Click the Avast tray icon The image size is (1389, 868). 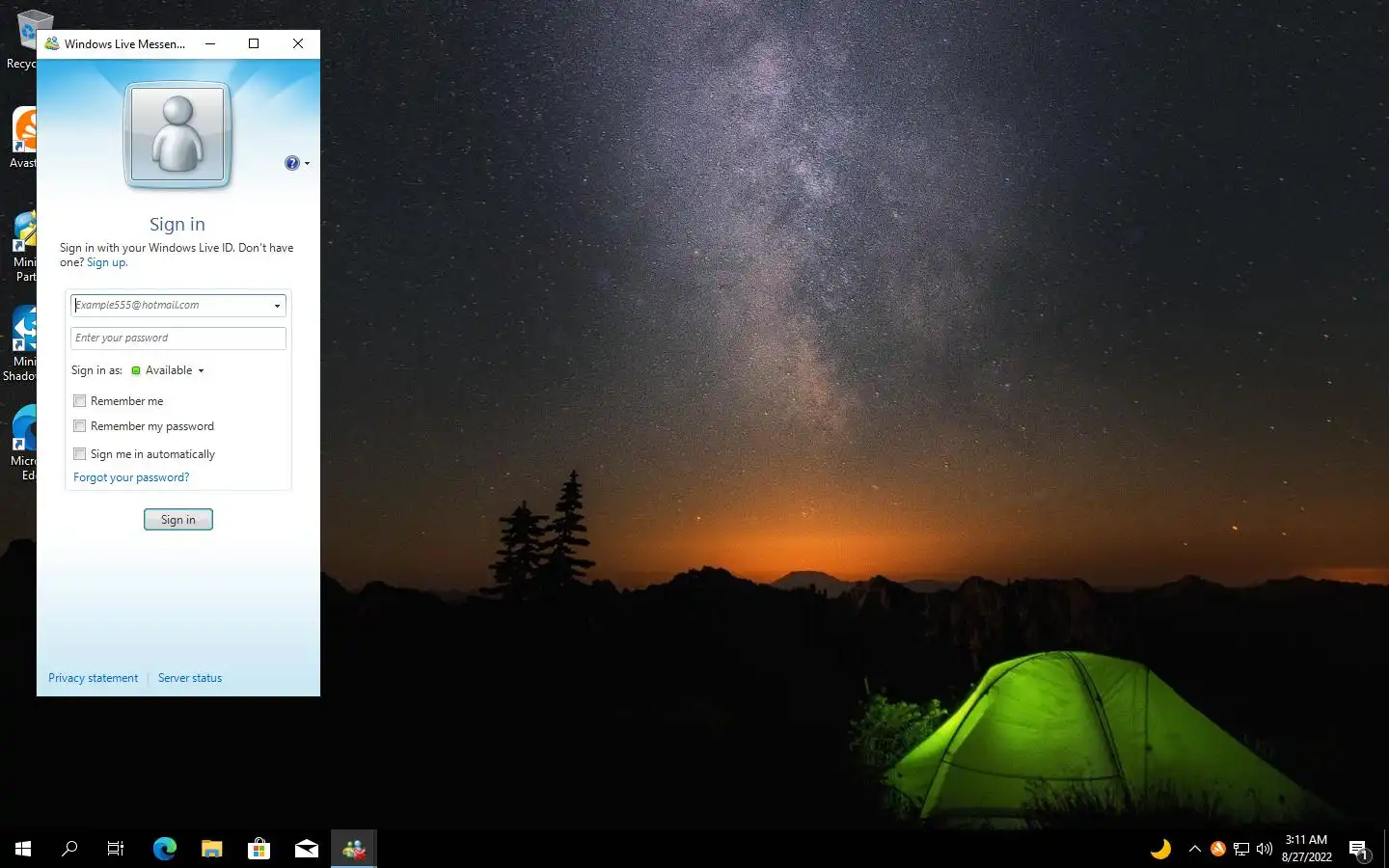coord(1218,849)
